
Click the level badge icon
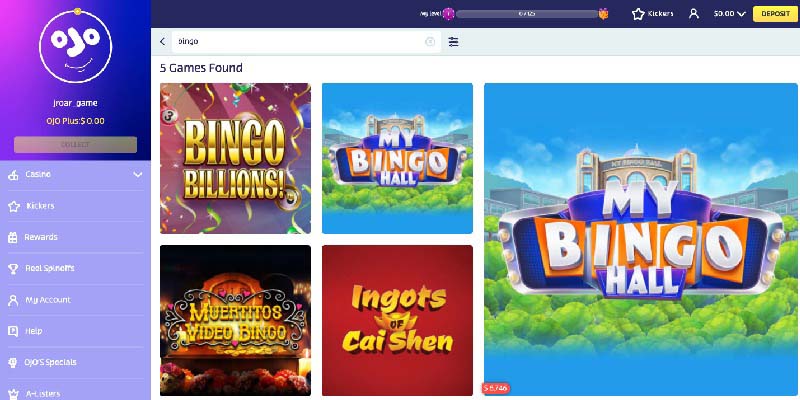pyautogui.click(x=448, y=14)
